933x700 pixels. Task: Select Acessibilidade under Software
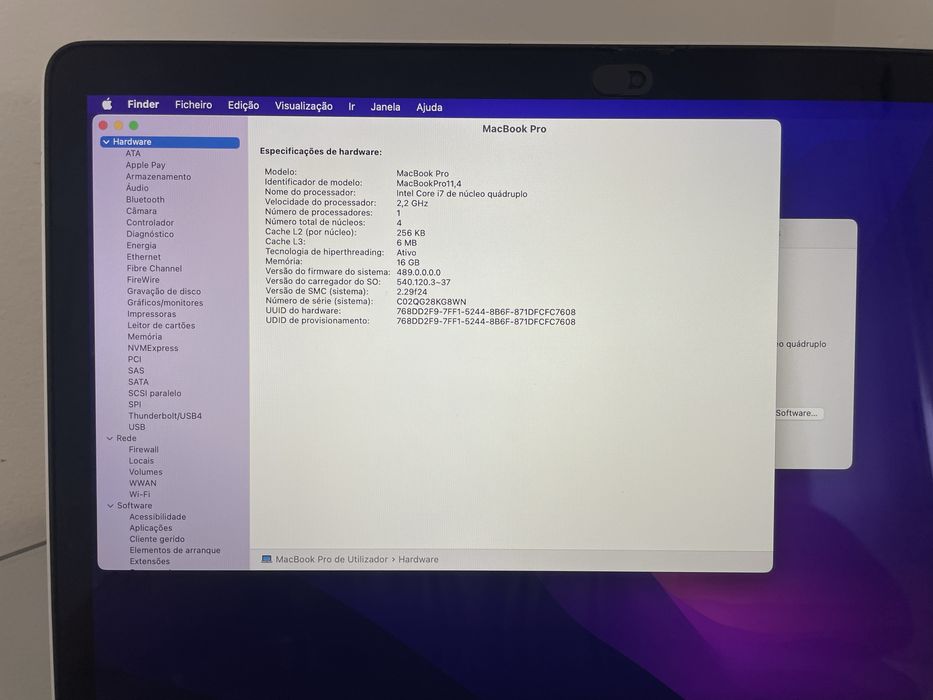click(x=158, y=517)
